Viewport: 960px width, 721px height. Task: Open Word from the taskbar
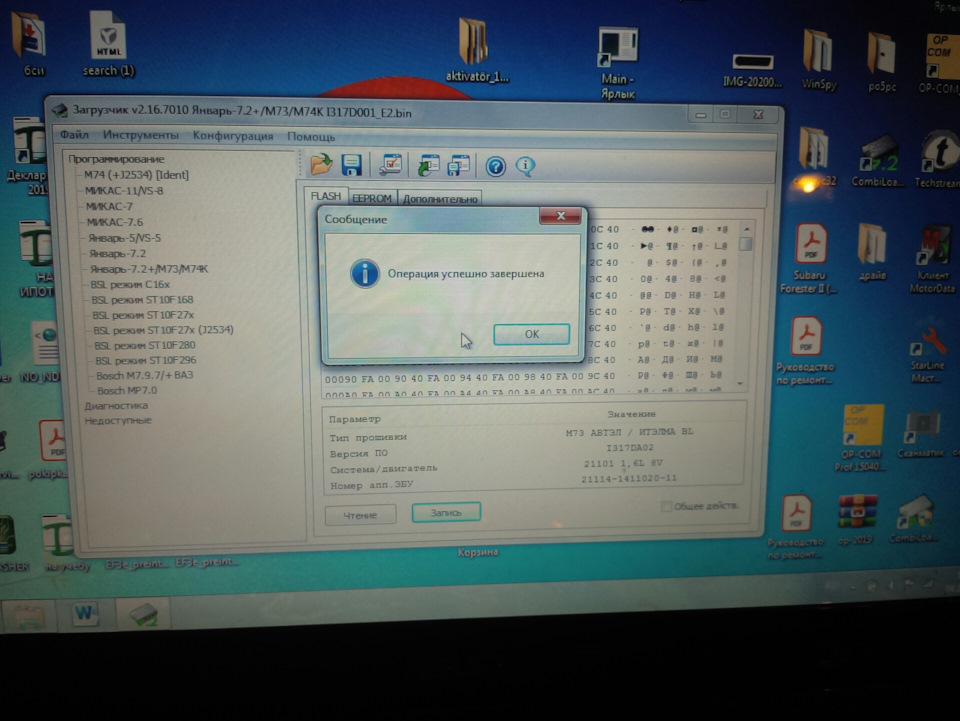click(x=85, y=613)
